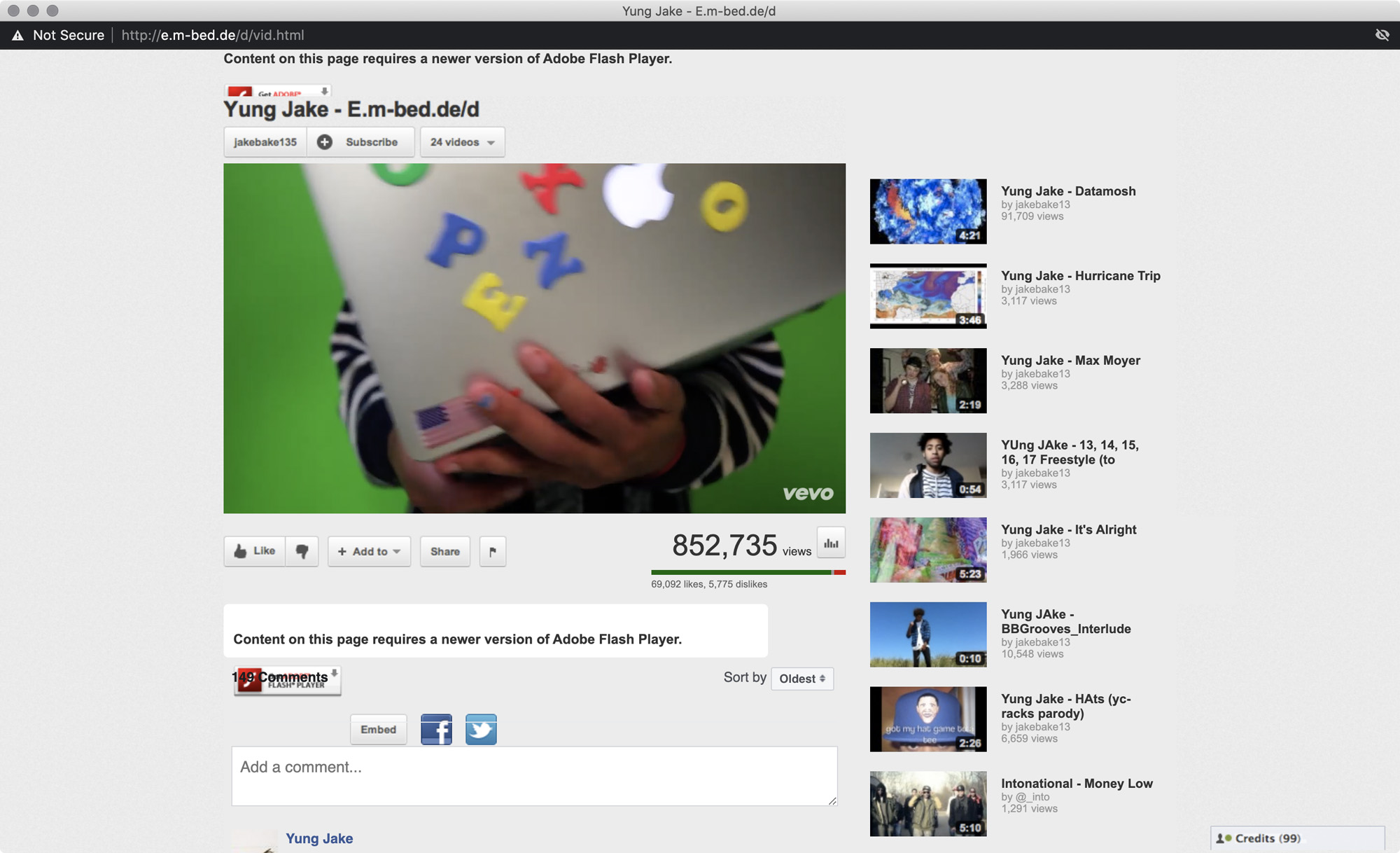
Task: Open the Sort by Oldest selector
Action: [802, 679]
